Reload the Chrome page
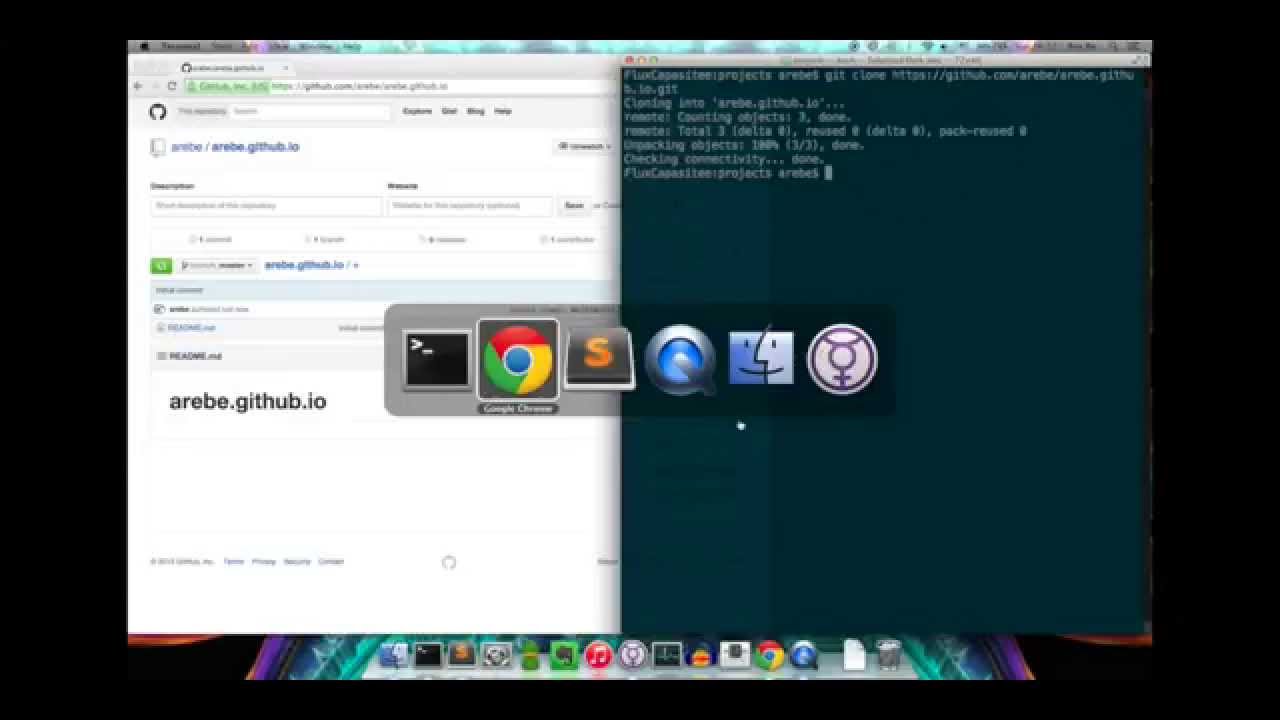Screen dimensions: 1280x720 pyautogui.click(x=172, y=86)
